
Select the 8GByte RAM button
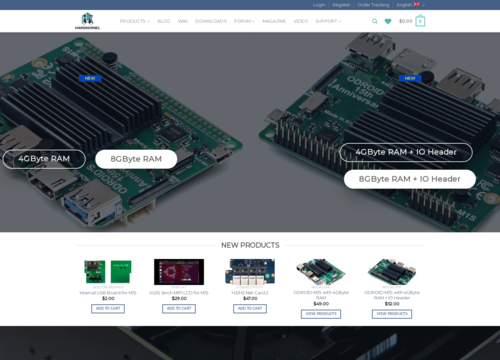[x=136, y=159]
